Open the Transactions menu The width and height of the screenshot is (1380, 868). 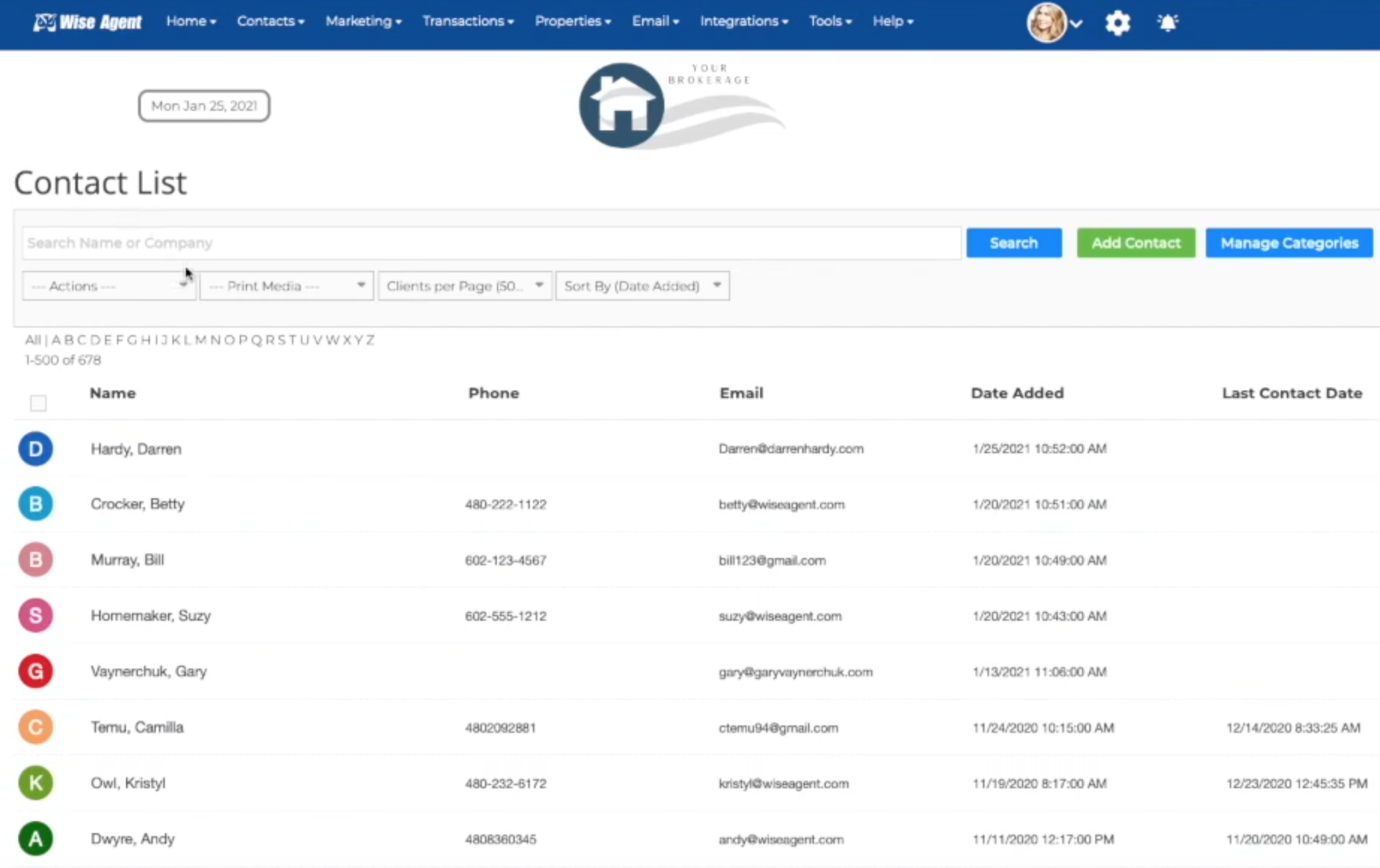pos(468,21)
